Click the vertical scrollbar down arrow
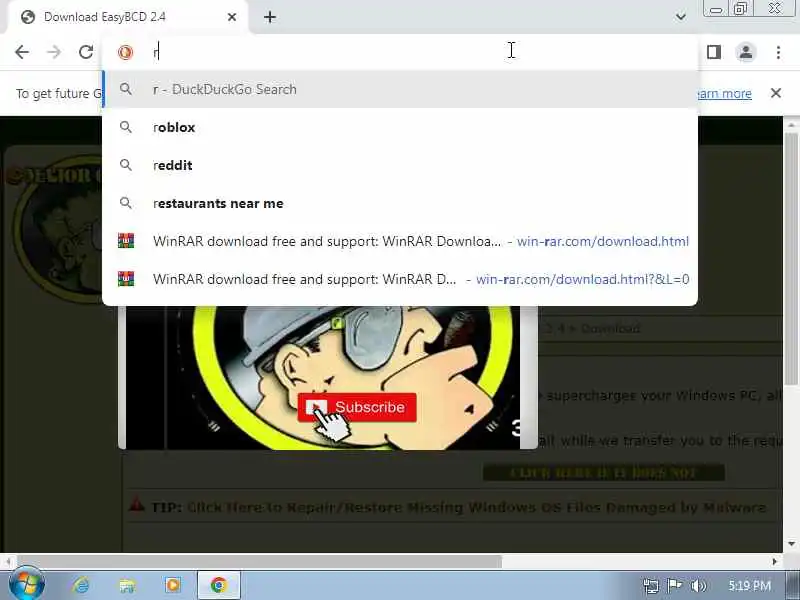This screenshot has width=800, height=600. pos(791,544)
